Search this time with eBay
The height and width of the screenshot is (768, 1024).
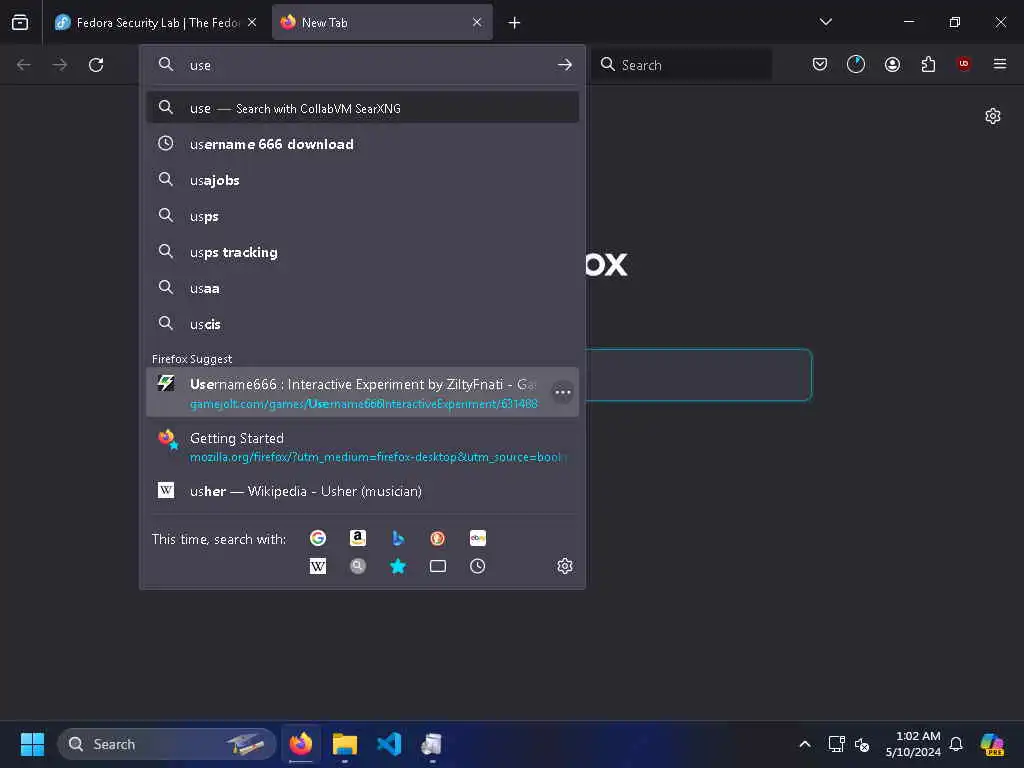[x=477, y=538]
